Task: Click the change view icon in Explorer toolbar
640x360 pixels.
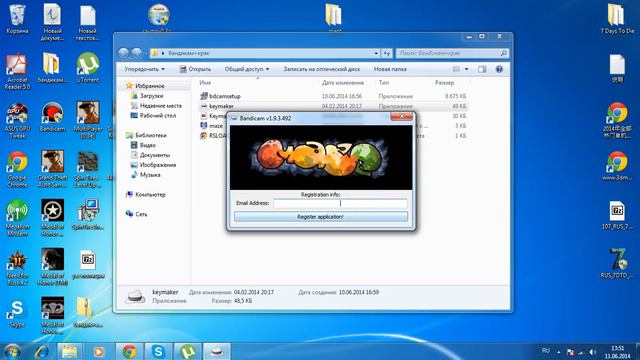Action: (x=456, y=69)
